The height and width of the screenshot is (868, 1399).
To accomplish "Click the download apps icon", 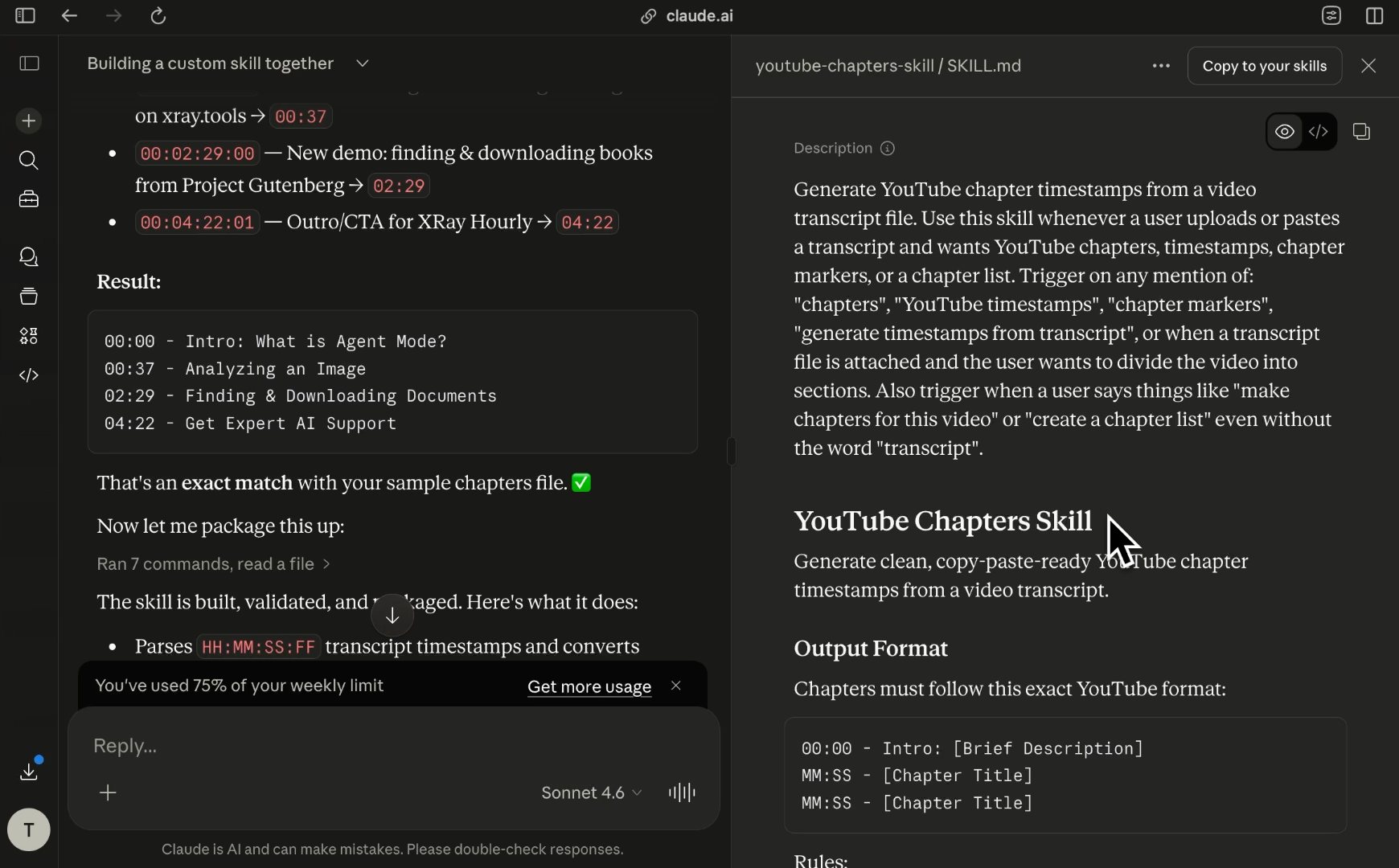I will [x=29, y=772].
